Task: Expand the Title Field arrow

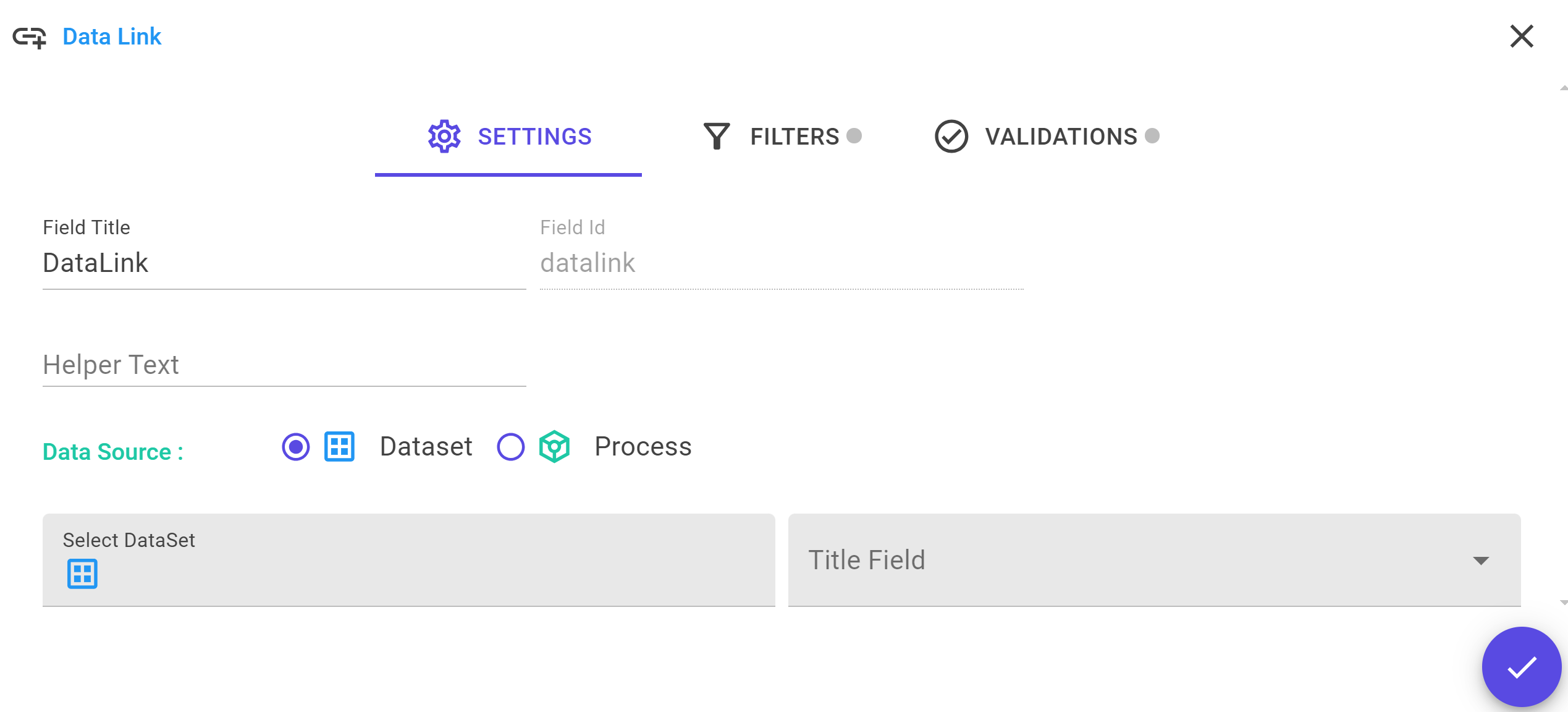Action: click(1481, 561)
